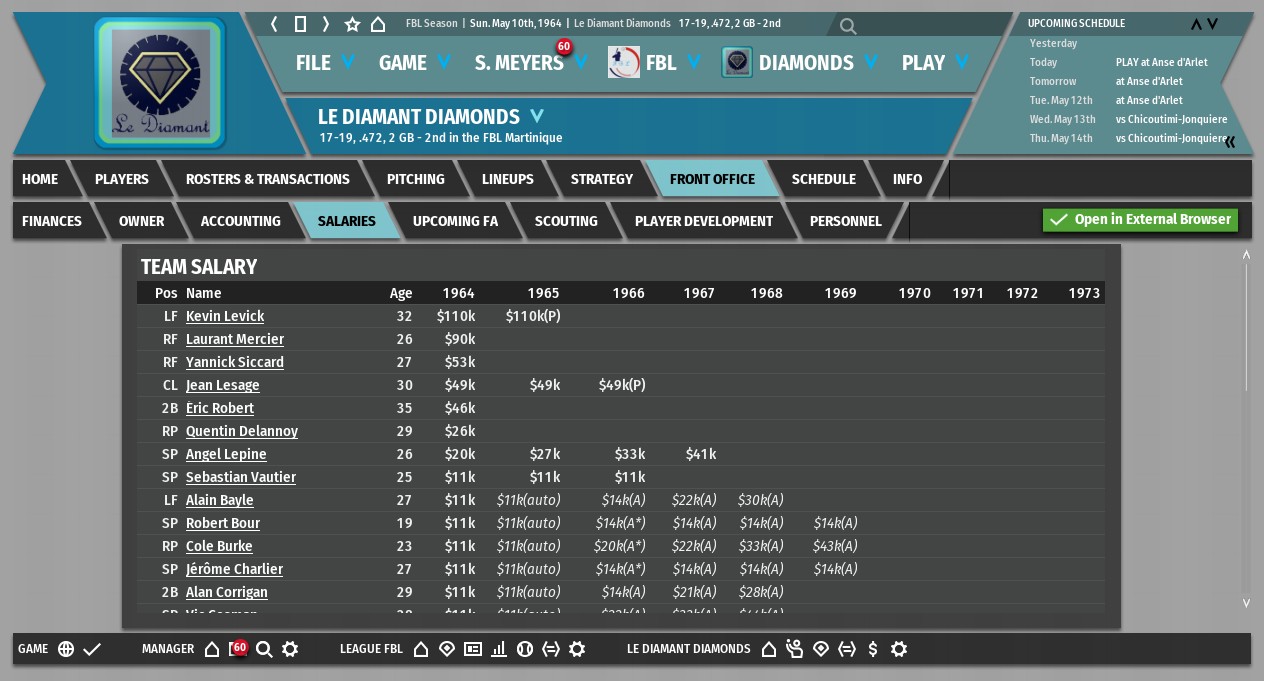Open Angel Lepine player link

point(226,454)
